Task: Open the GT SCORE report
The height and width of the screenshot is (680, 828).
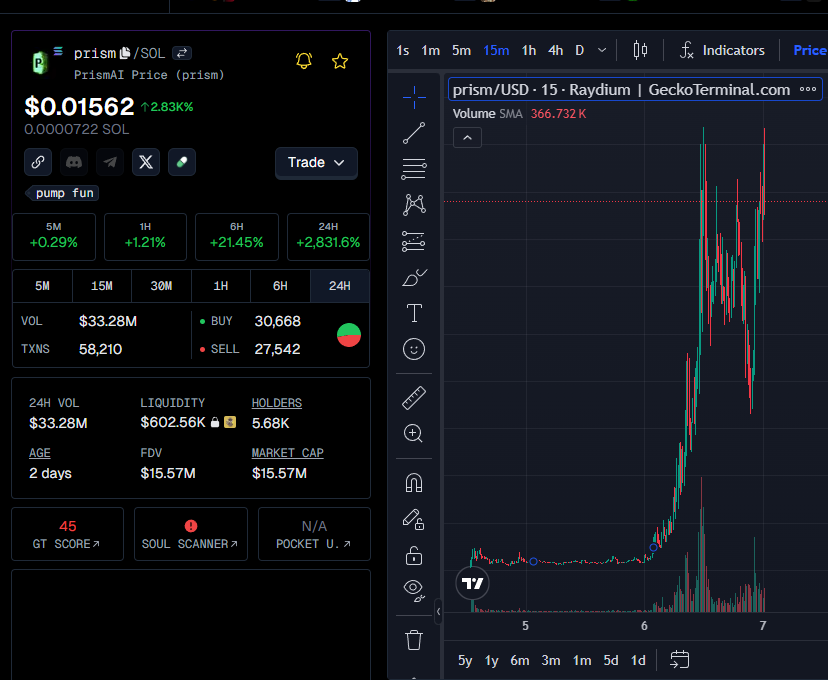Action: pyautogui.click(x=67, y=534)
